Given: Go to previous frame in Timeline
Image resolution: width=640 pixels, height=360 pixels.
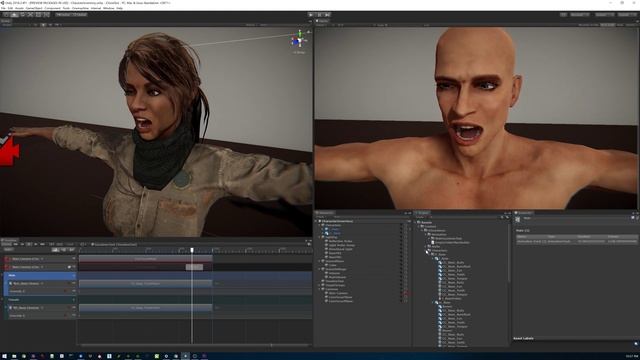Looking at the screenshot, I should coord(22,244).
